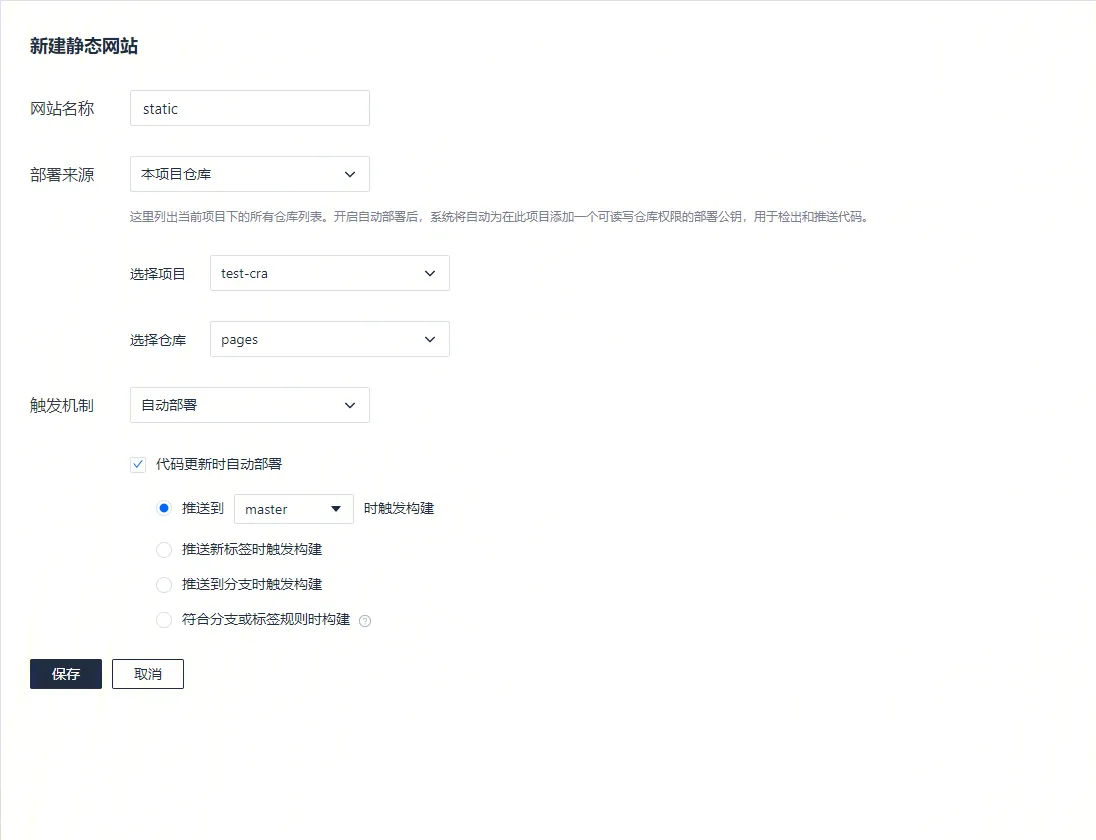Select the 推送到 master radio button
Image resolution: width=1096 pixels, height=840 pixels.
165,508
